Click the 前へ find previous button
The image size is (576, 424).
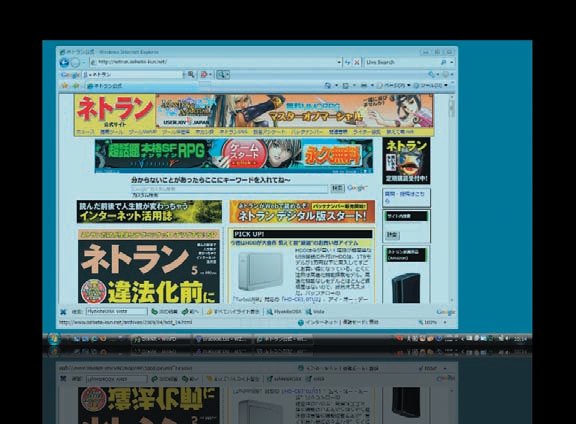point(190,312)
